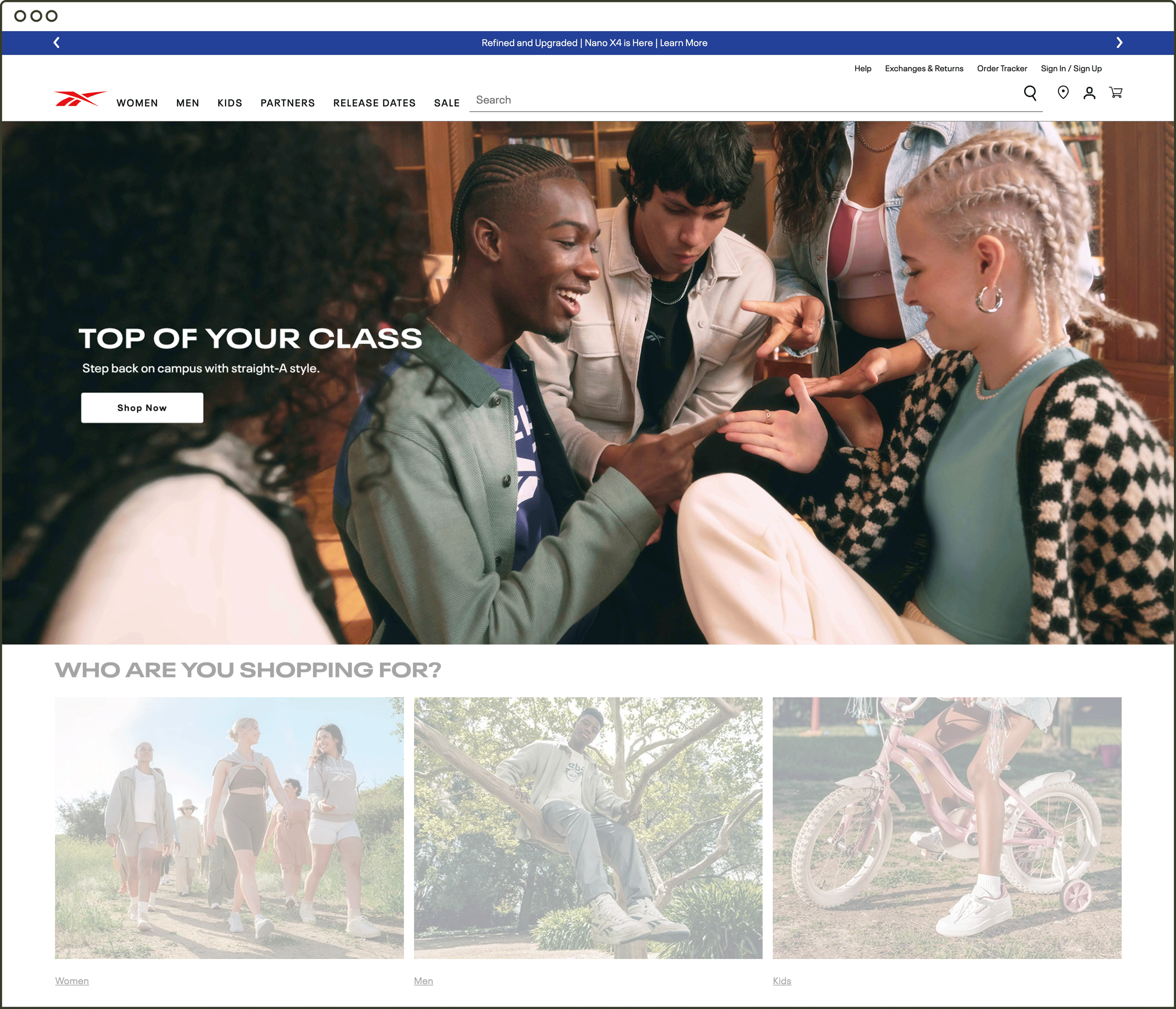Go to previous announcement with left chevron
This screenshot has height=1009, width=1176.
(56, 42)
